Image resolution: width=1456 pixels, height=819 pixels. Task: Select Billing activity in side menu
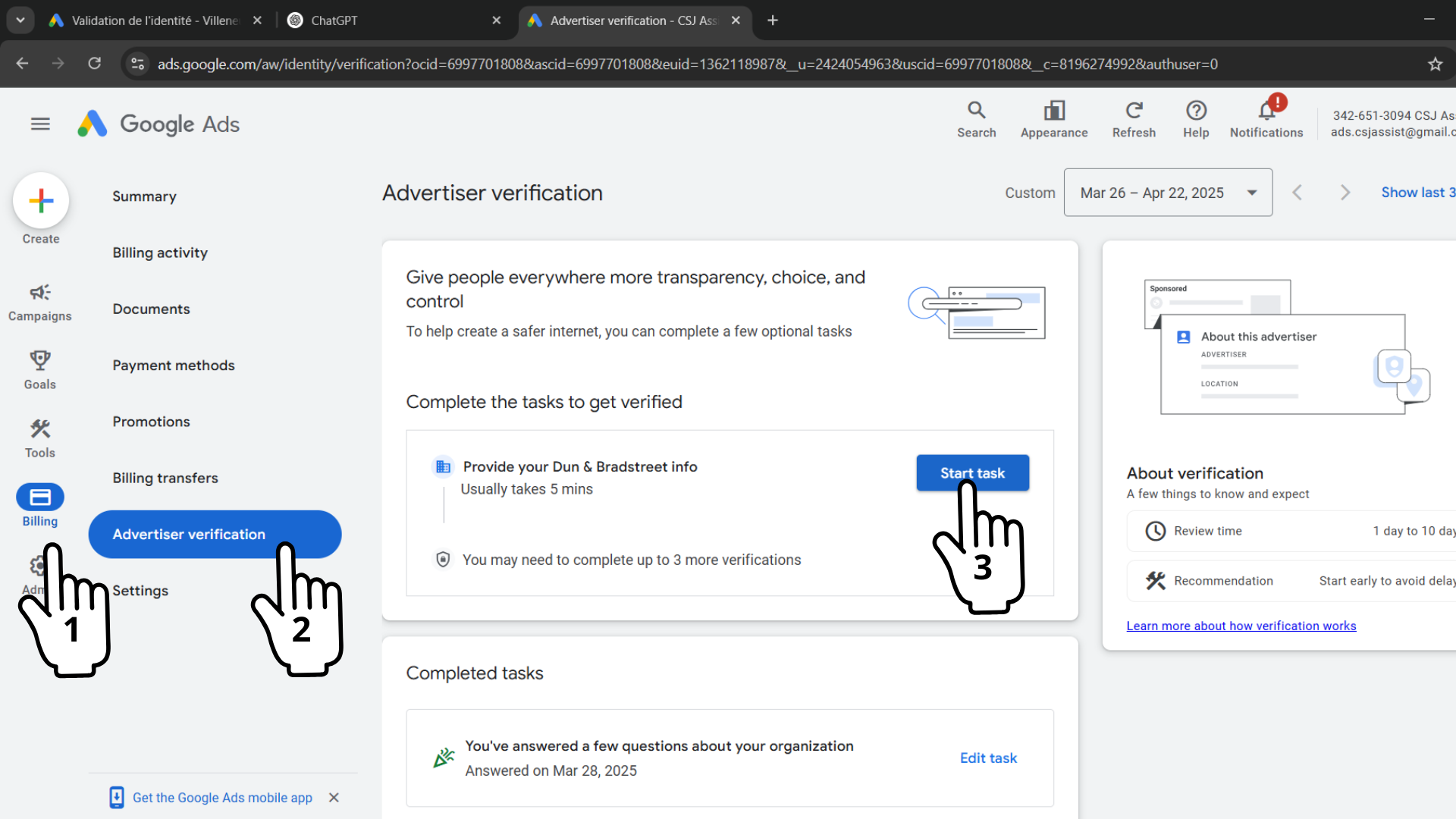point(160,253)
